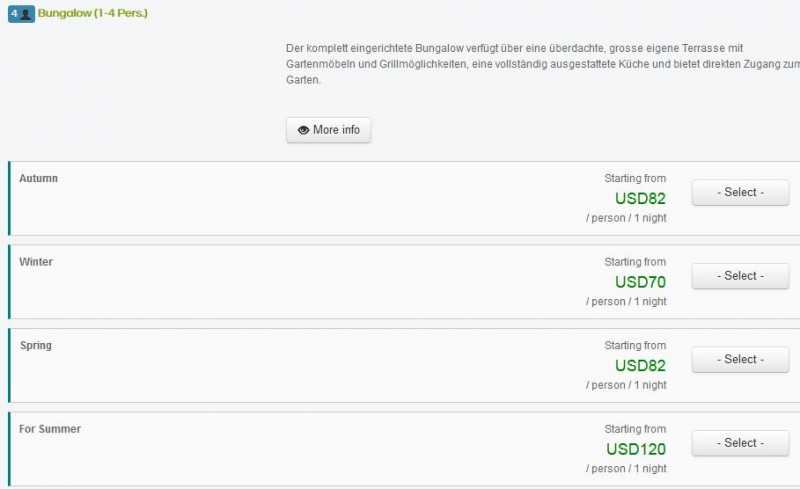Viewport: 800px width, 489px height.
Task: Expand the Select dropdown for Spring
Action: (x=740, y=359)
